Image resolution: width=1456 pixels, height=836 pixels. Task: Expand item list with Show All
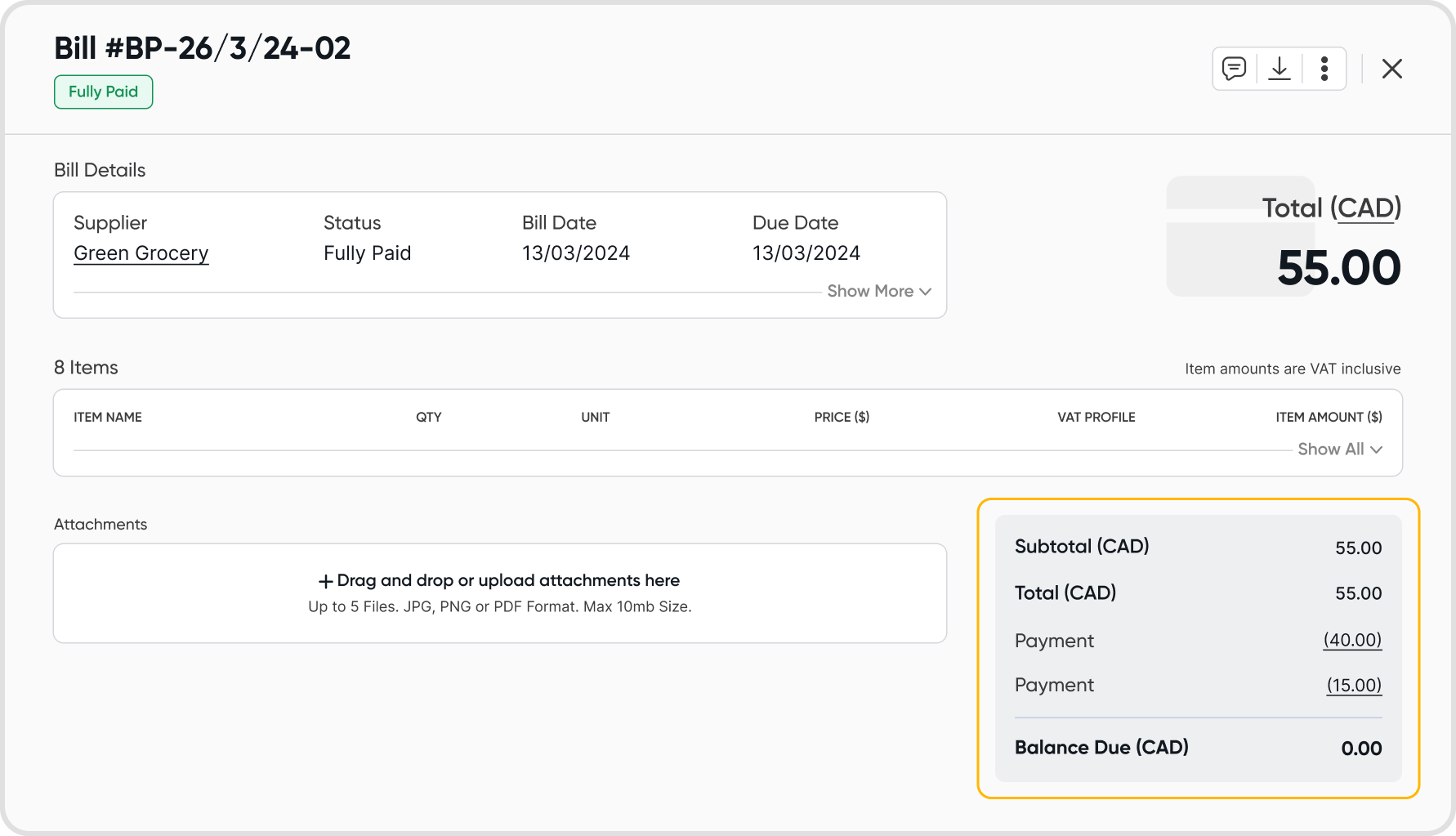point(1340,449)
